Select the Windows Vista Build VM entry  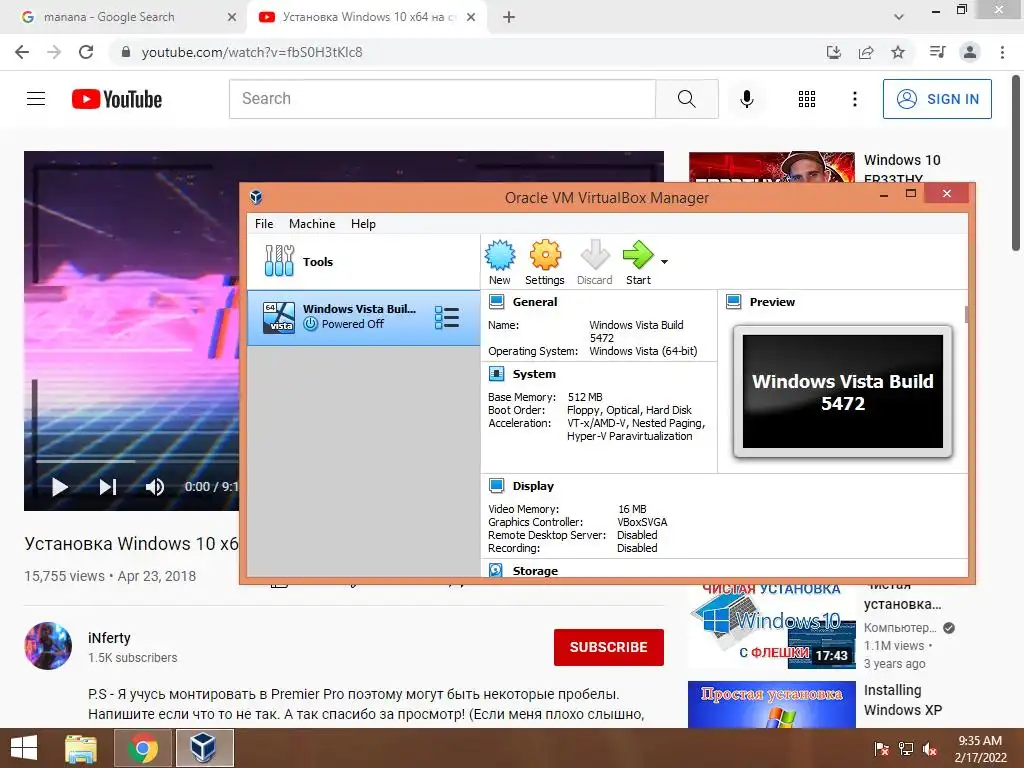(x=363, y=317)
